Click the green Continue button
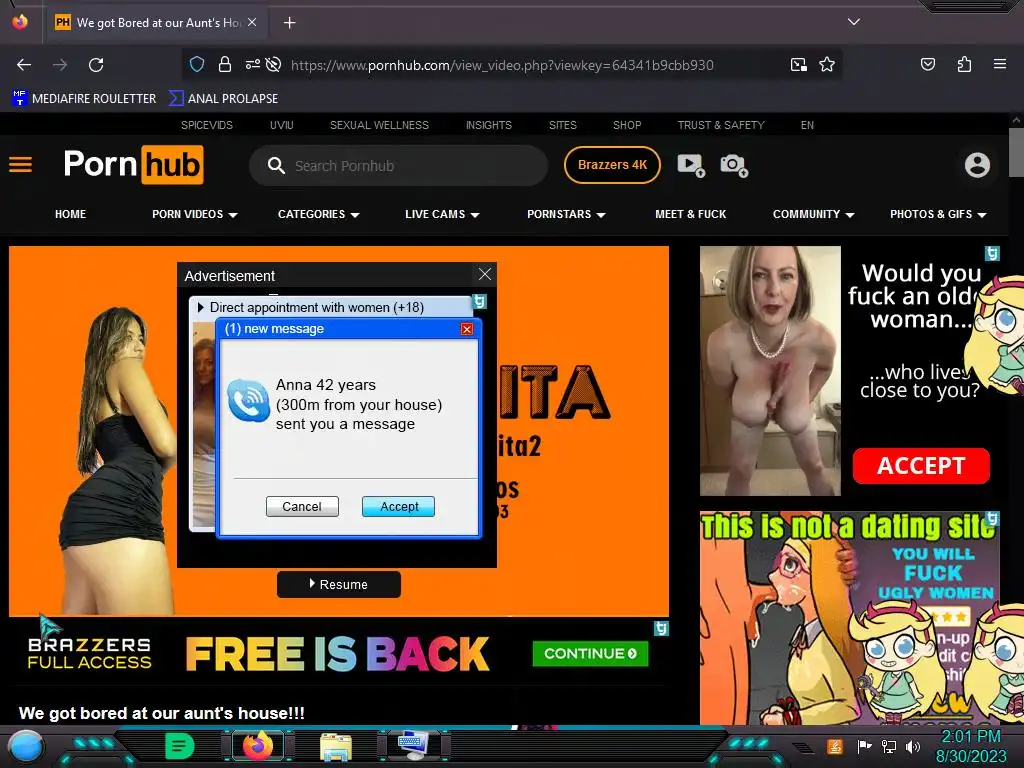Image resolution: width=1024 pixels, height=768 pixels. click(x=590, y=653)
